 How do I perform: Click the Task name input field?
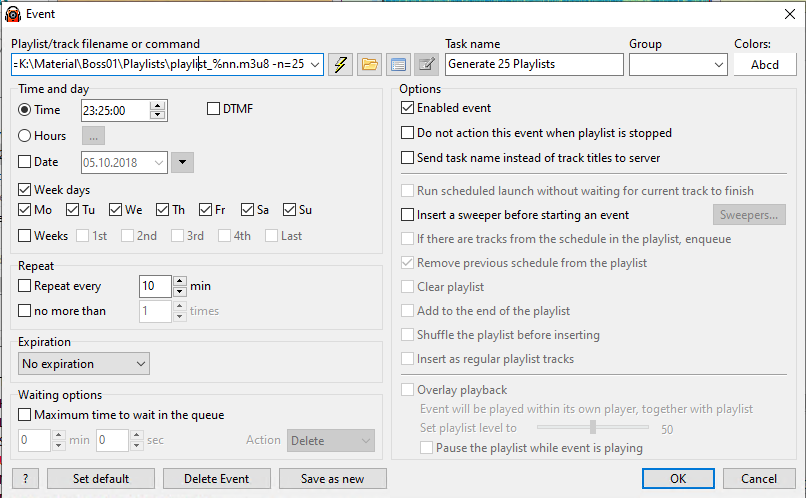(534, 65)
